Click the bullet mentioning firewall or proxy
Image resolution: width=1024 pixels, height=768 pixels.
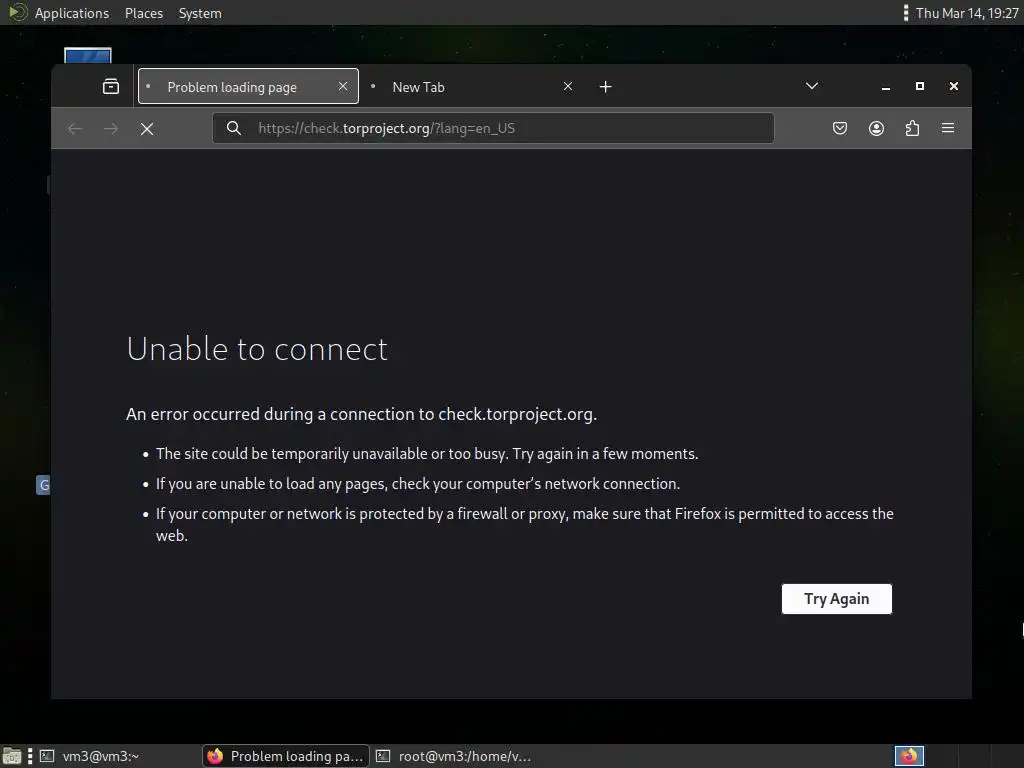pos(524,524)
